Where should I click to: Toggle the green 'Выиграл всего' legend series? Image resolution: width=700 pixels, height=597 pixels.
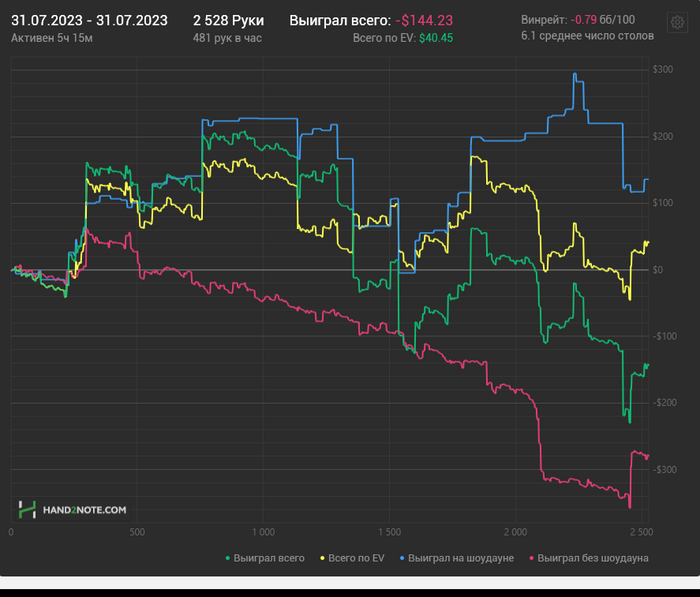tap(265, 558)
